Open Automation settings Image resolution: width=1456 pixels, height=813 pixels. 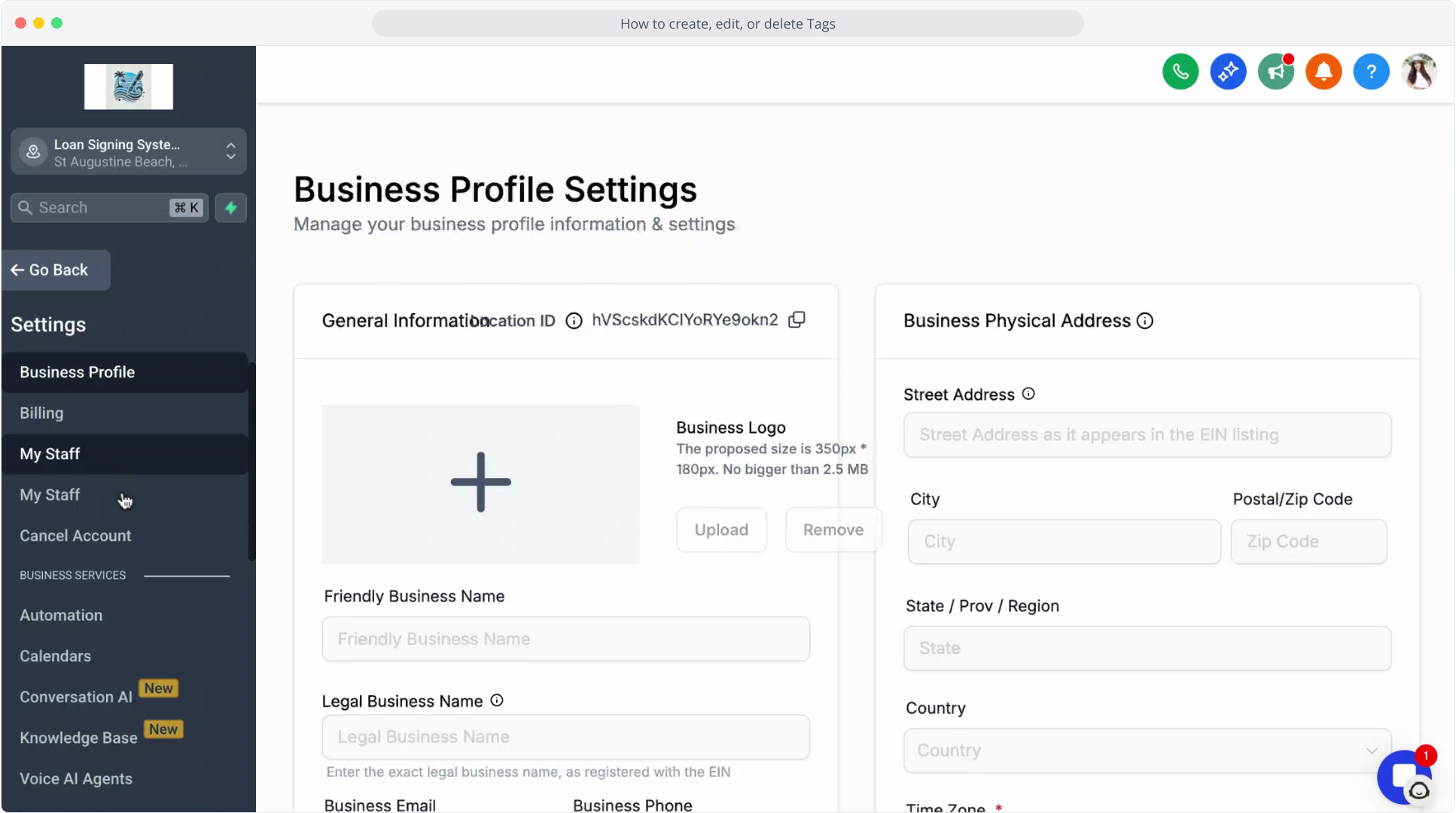click(x=125, y=616)
